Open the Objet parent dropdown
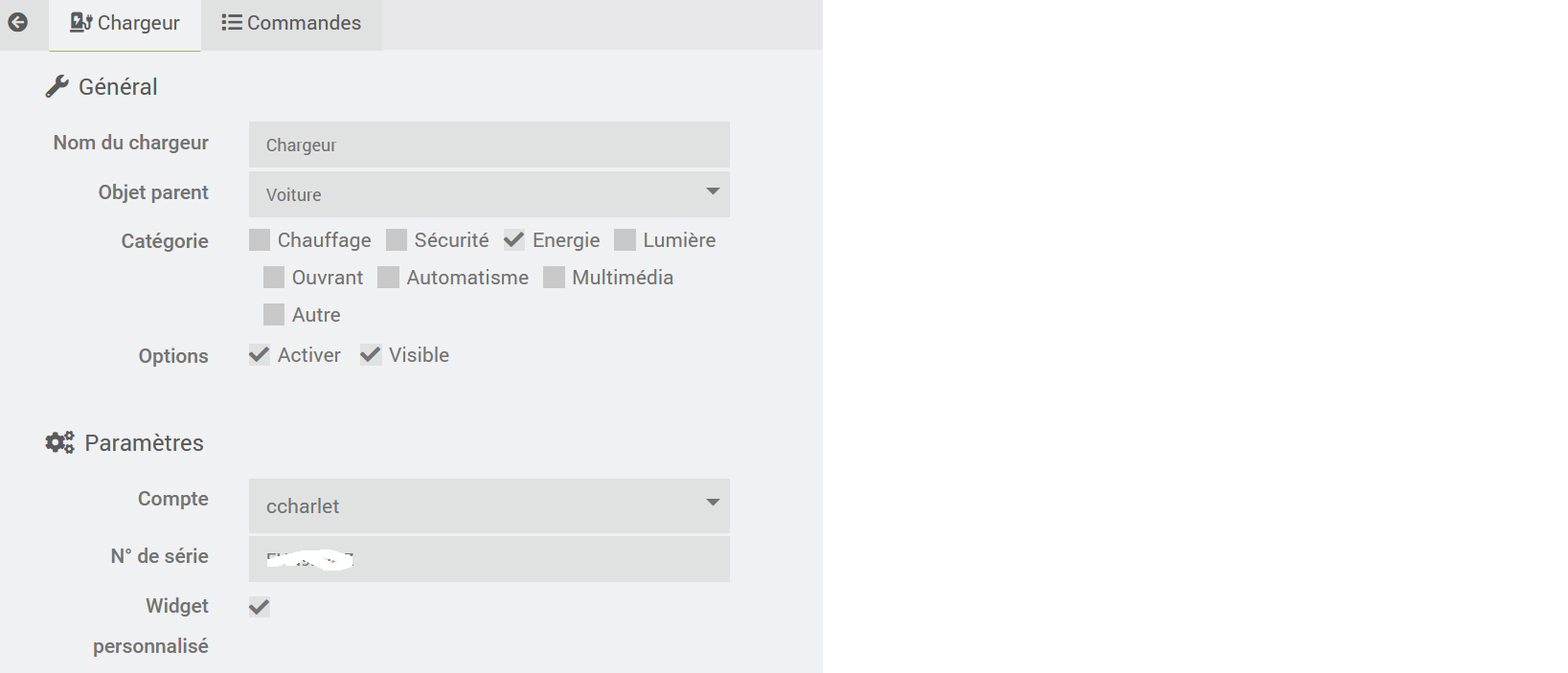 (489, 194)
